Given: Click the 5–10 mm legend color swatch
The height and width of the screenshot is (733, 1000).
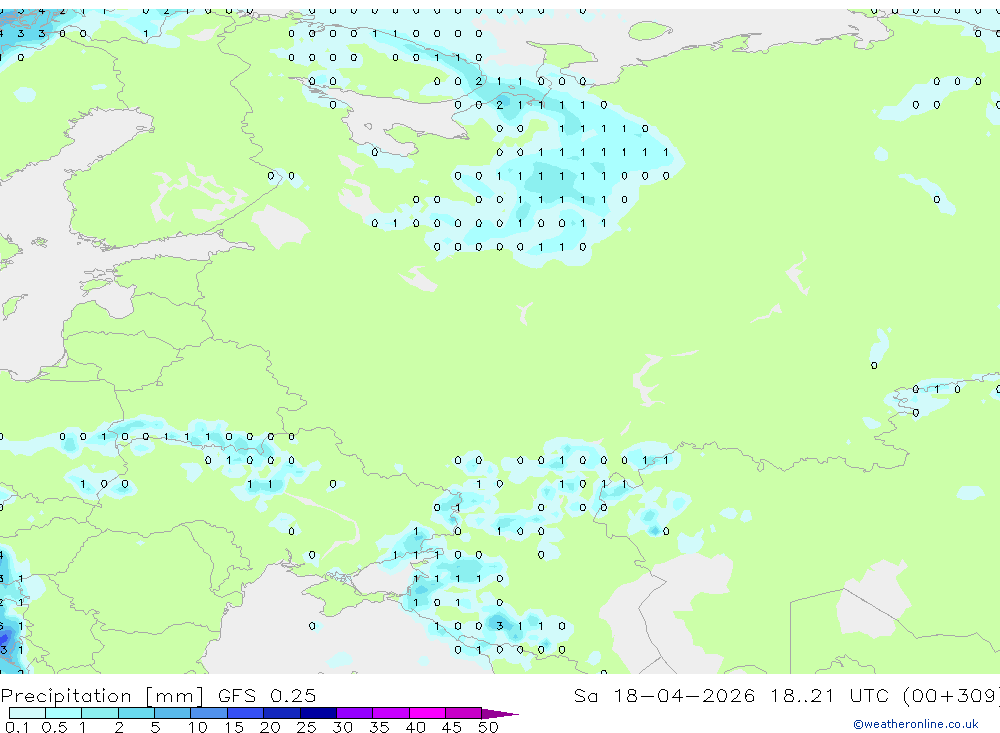Looking at the screenshot, I should 173,713.
